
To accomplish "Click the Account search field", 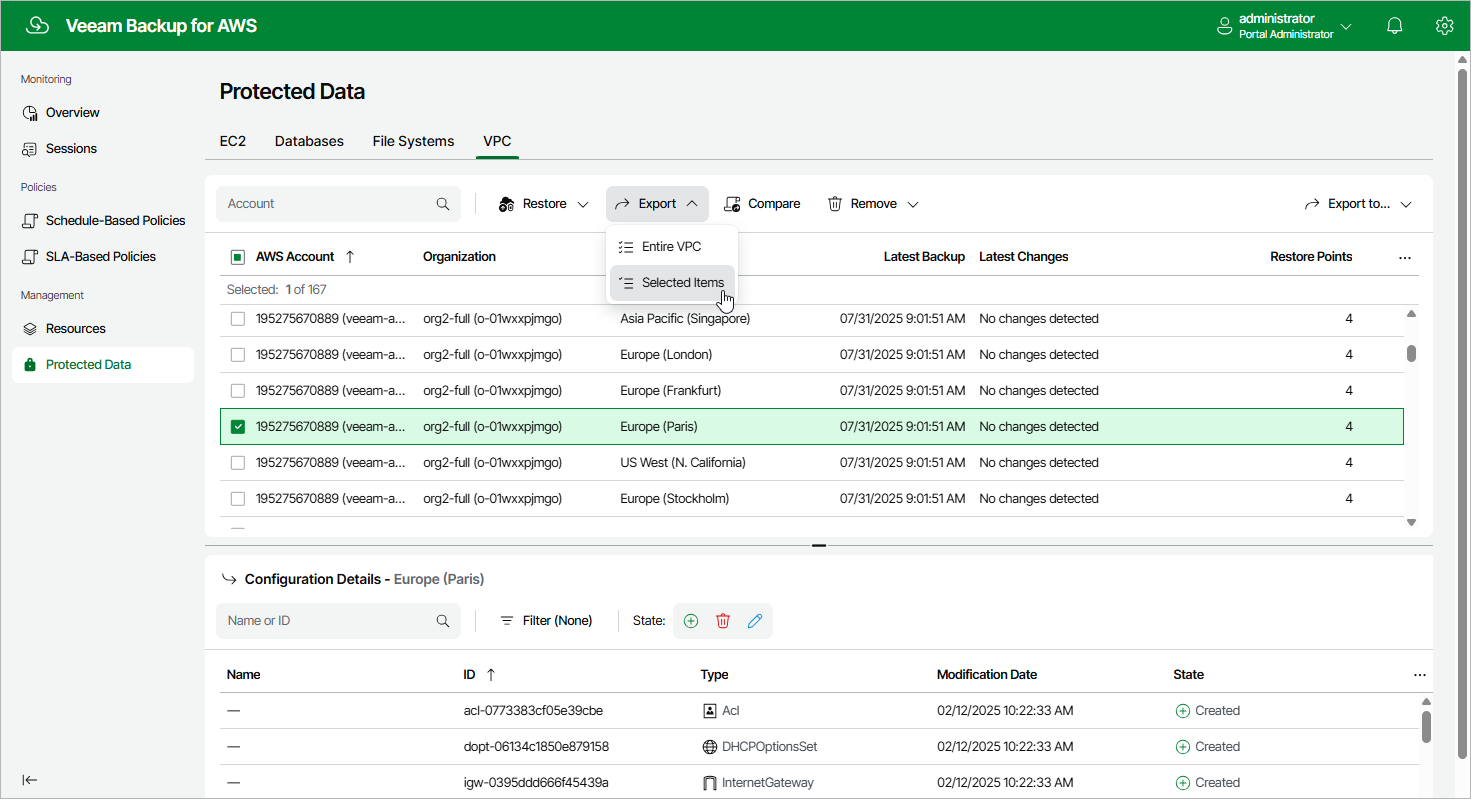I will (x=338, y=204).
